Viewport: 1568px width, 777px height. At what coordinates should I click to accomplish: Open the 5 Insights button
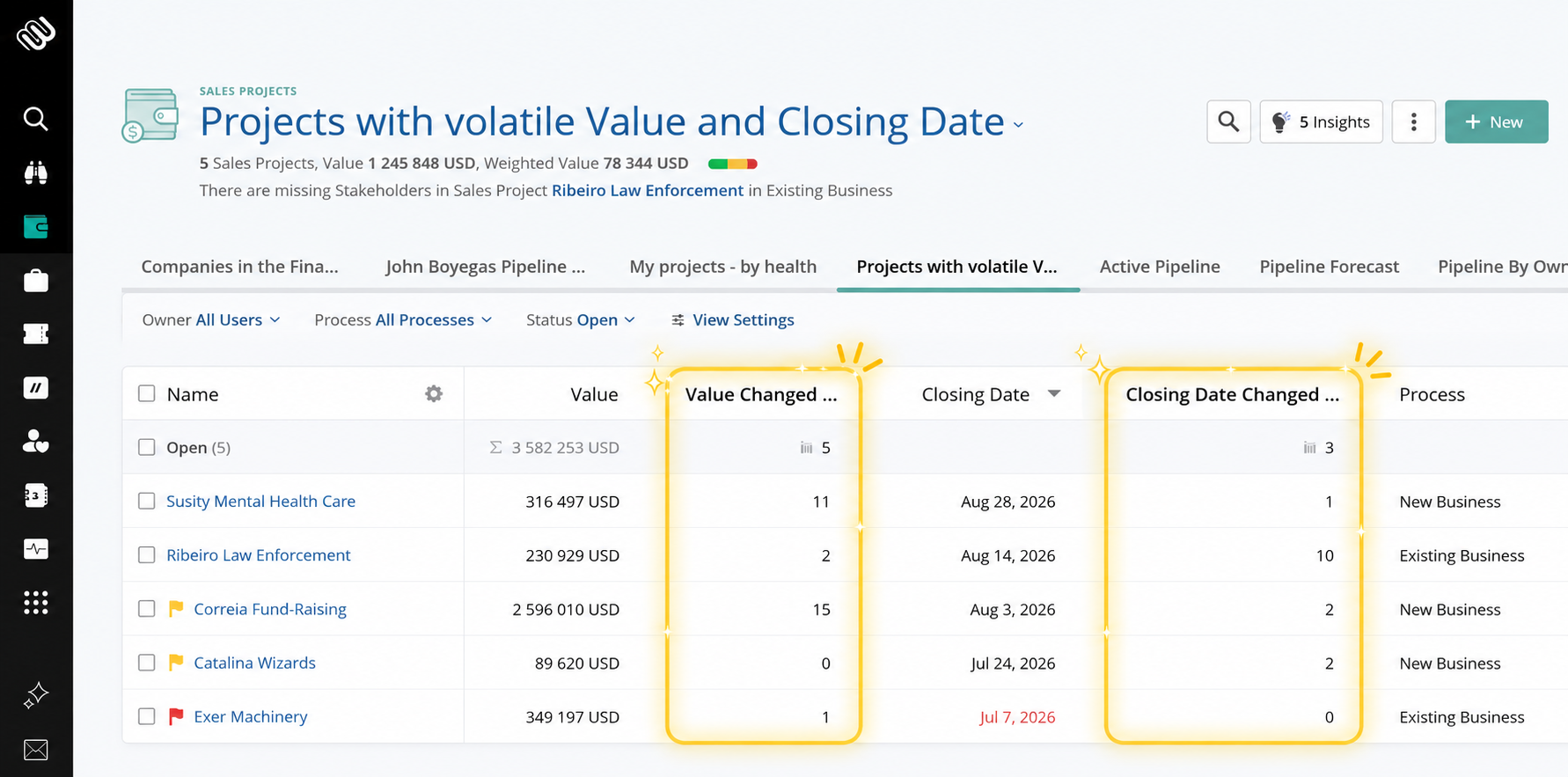1321,121
